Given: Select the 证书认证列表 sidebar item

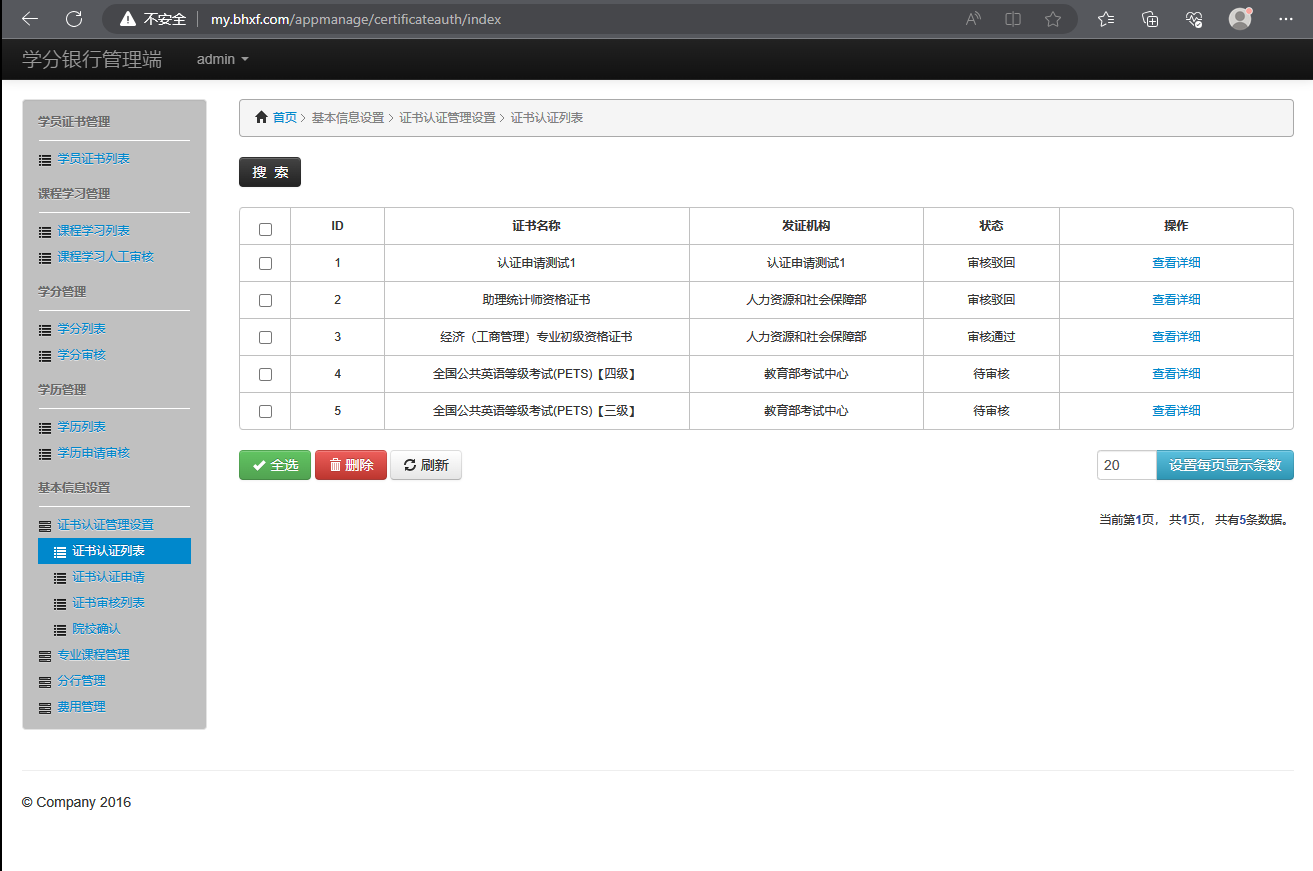Looking at the screenshot, I should tap(114, 551).
